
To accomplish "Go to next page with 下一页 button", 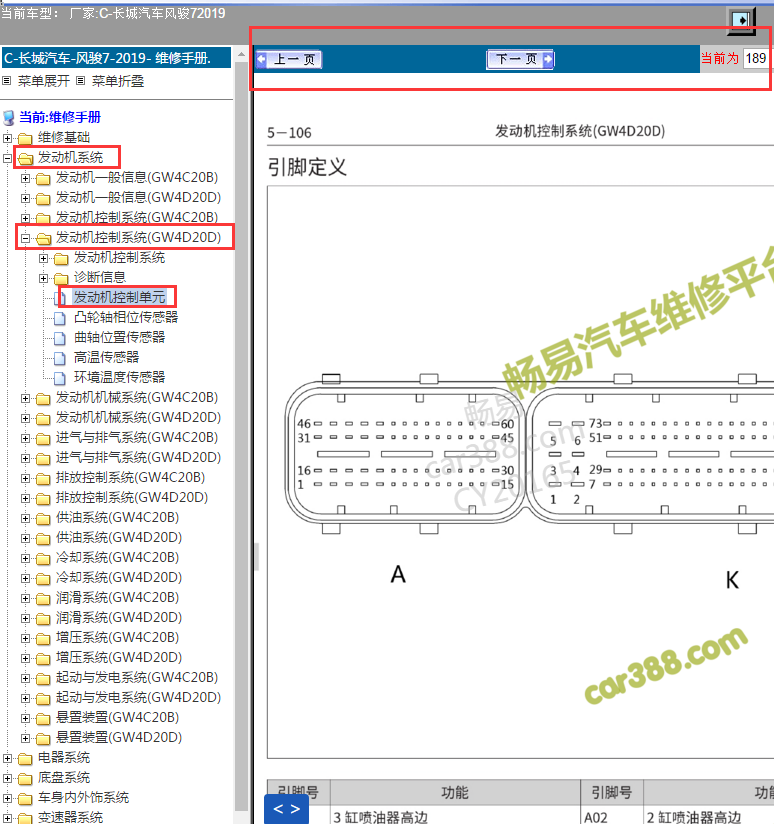I will click(520, 59).
